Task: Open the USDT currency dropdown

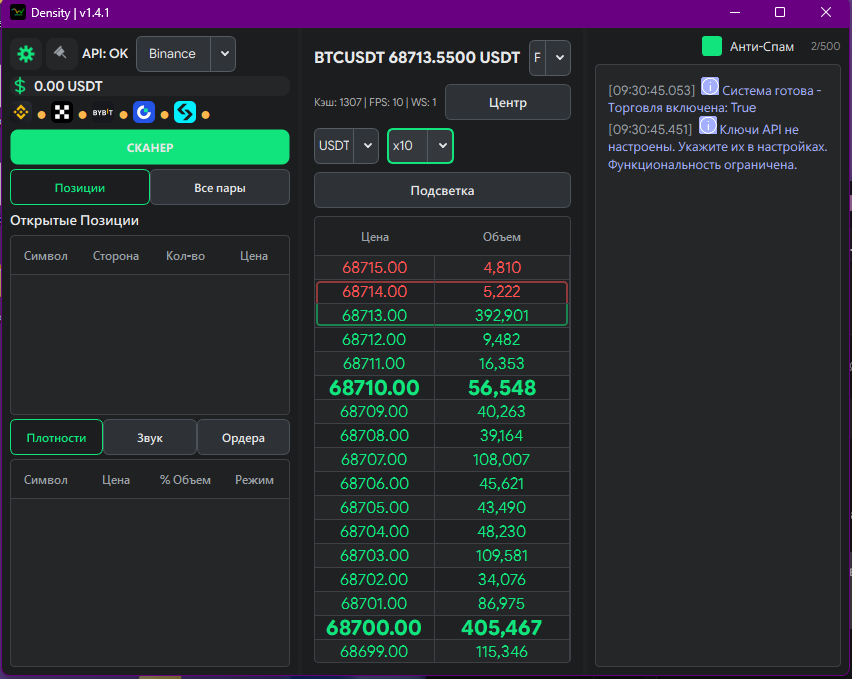Action: coord(346,146)
